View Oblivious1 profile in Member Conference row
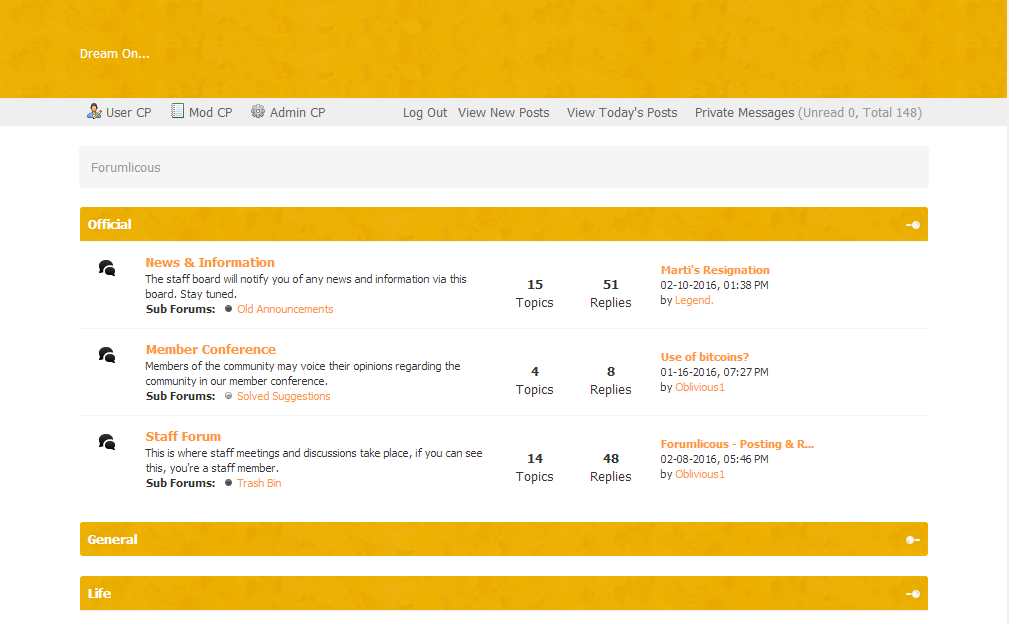This screenshot has height=623, width=1009. coord(699,387)
